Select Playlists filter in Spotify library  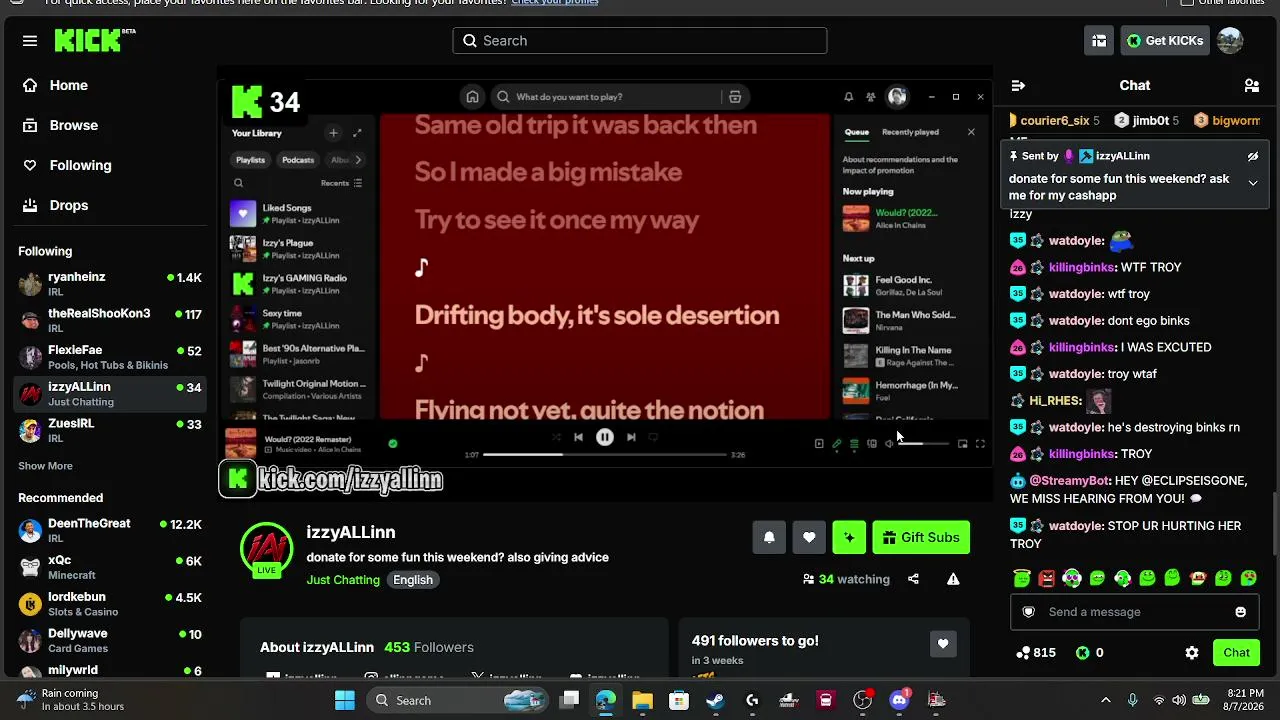(250, 160)
